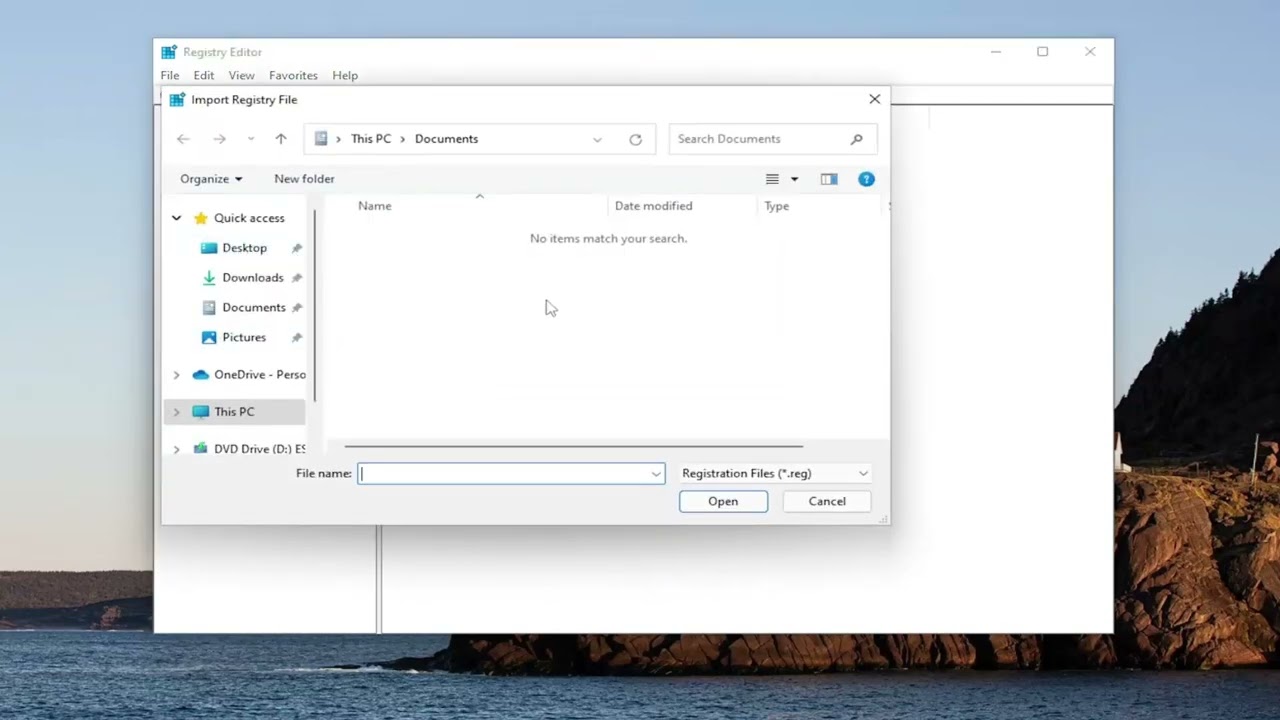Open the Registration Files (*.reg) filter dropdown

tap(775, 474)
